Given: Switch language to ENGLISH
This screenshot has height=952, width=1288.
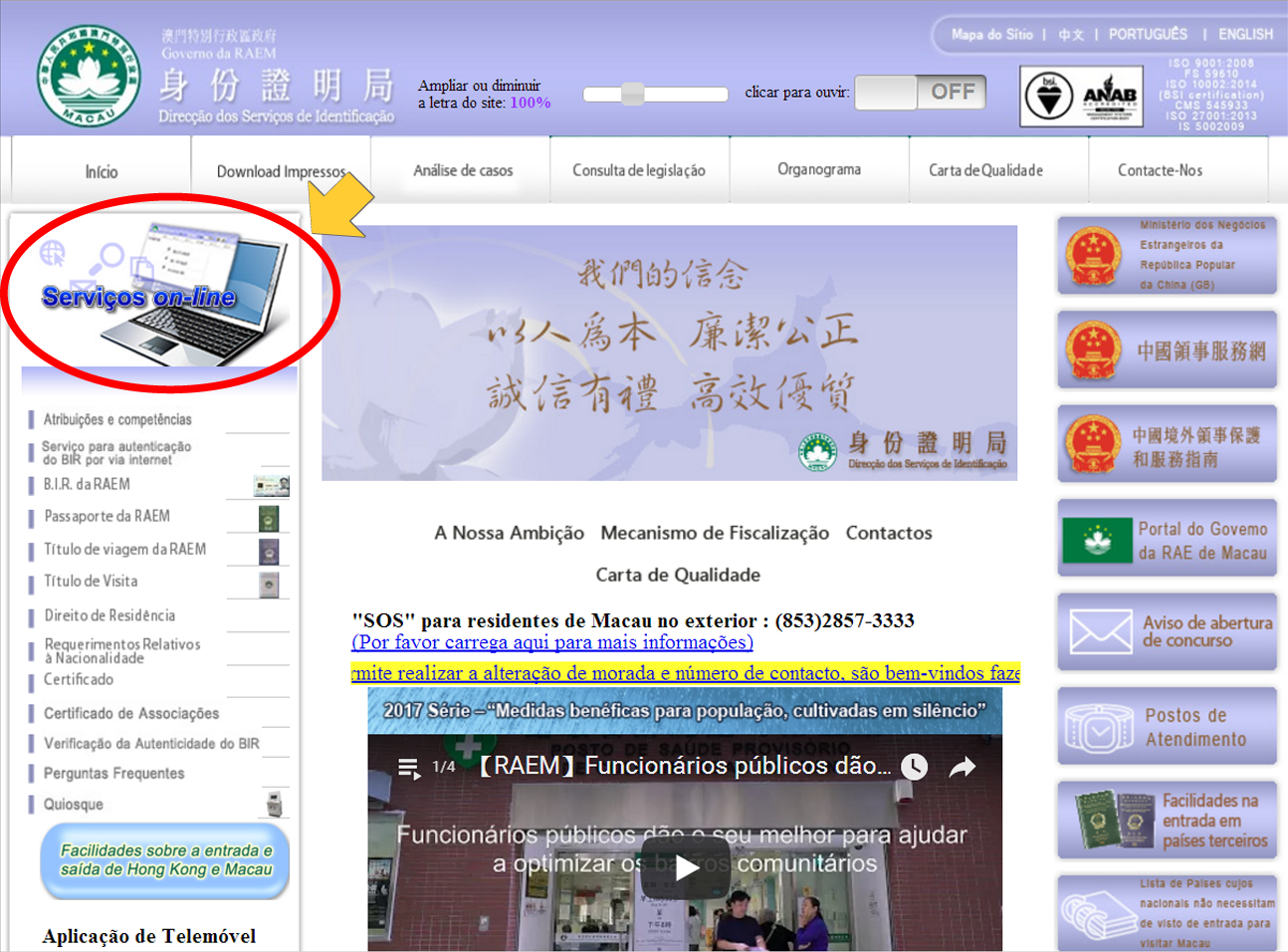Looking at the screenshot, I should [x=1245, y=34].
